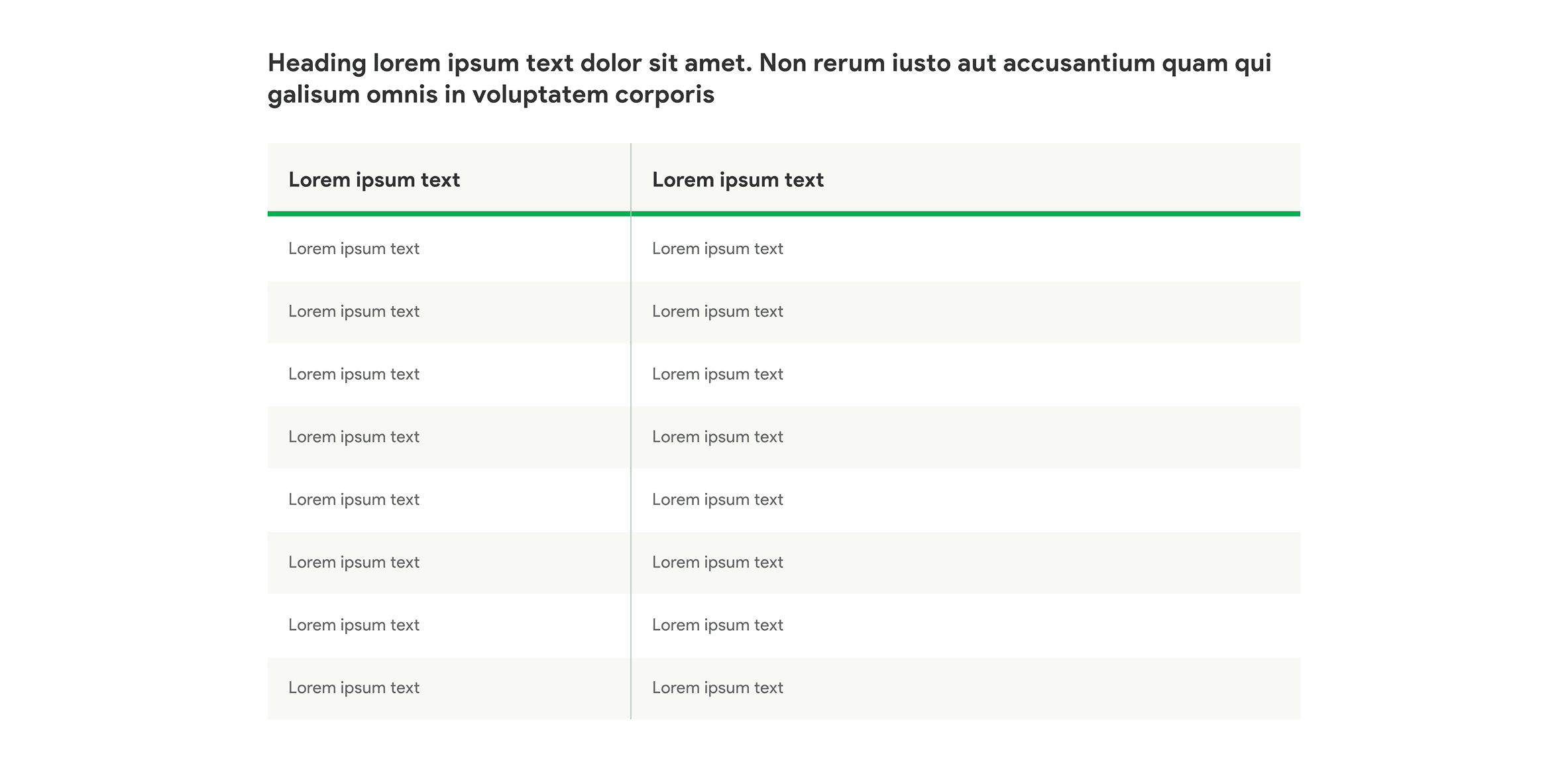Click the second column header cell
Image resolution: width=1568 pixels, height=774 pixels.
point(738,180)
